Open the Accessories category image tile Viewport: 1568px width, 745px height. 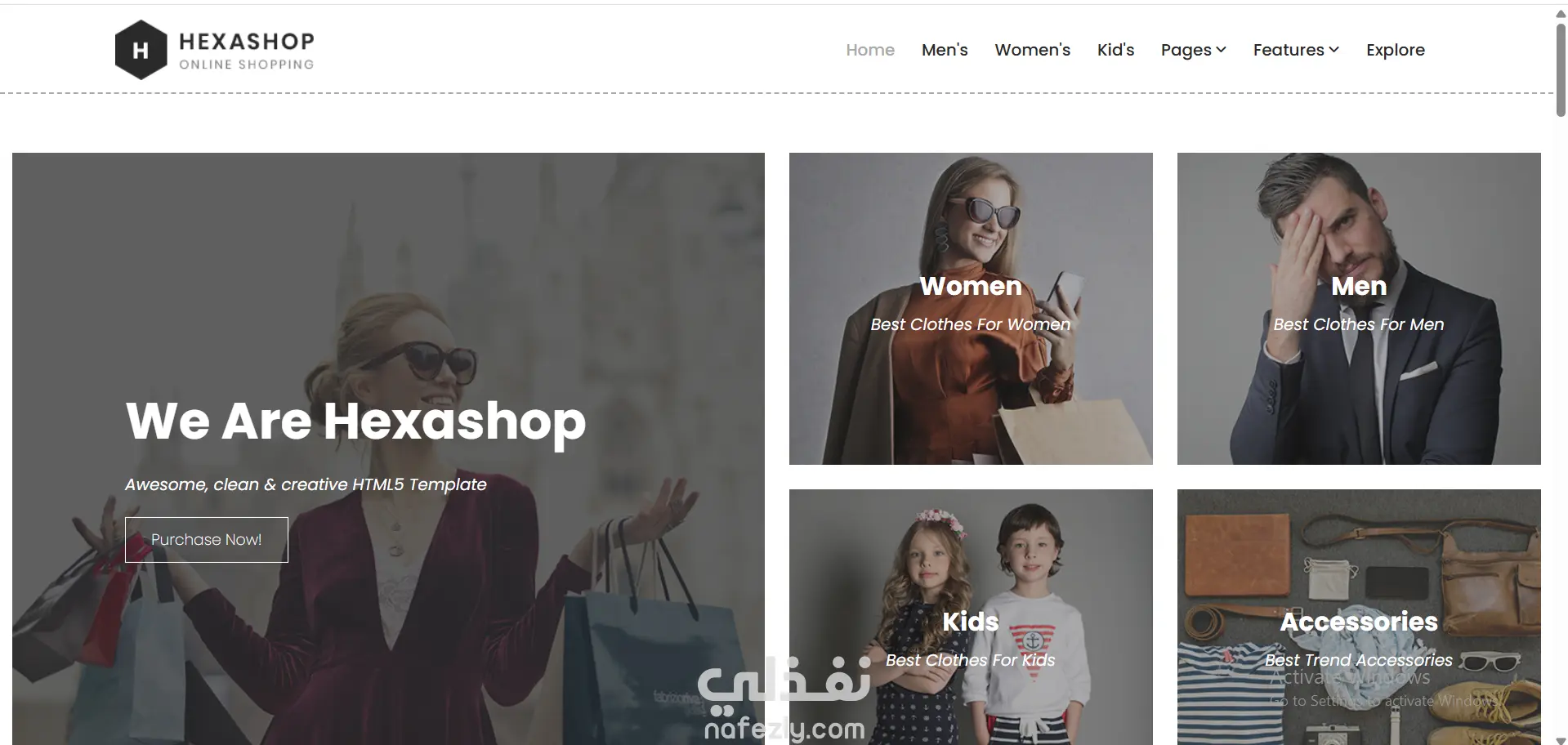(1359, 617)
